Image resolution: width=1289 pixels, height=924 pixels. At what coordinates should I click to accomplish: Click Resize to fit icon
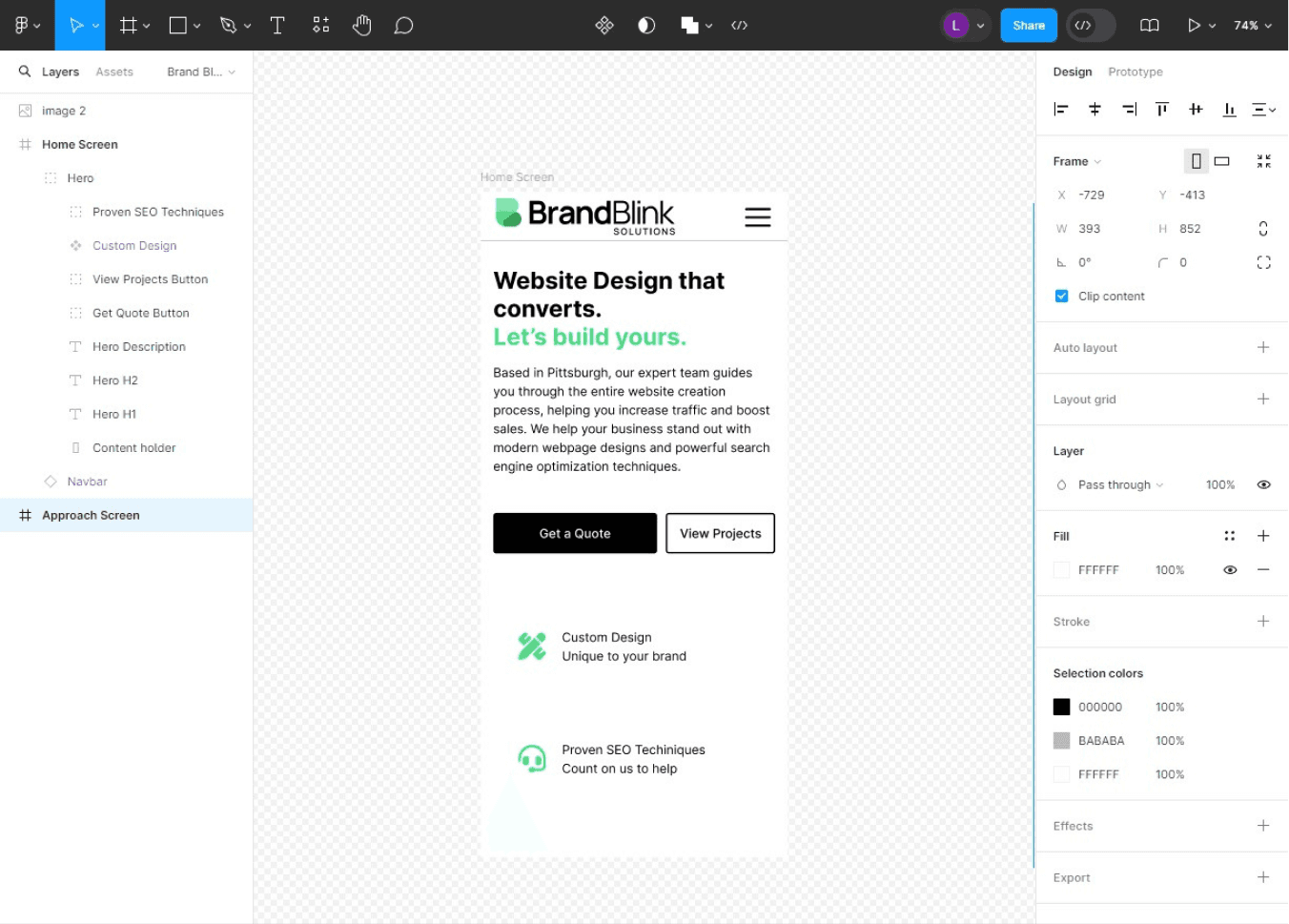[x=1264, y=161]
